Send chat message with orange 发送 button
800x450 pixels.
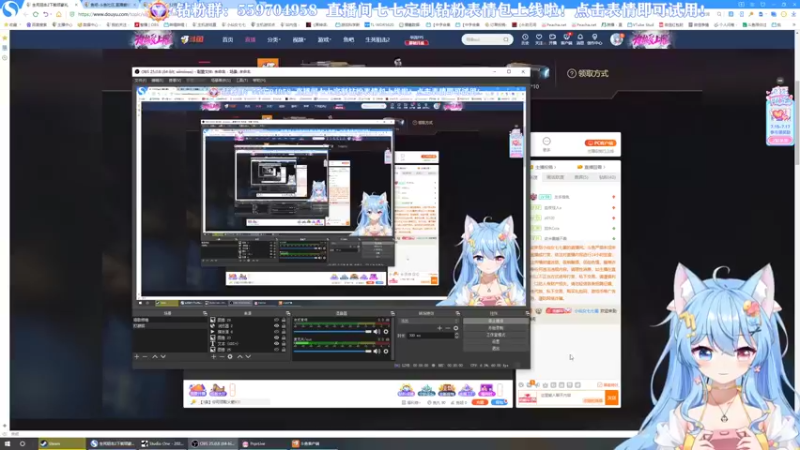[x=612, y=398]
